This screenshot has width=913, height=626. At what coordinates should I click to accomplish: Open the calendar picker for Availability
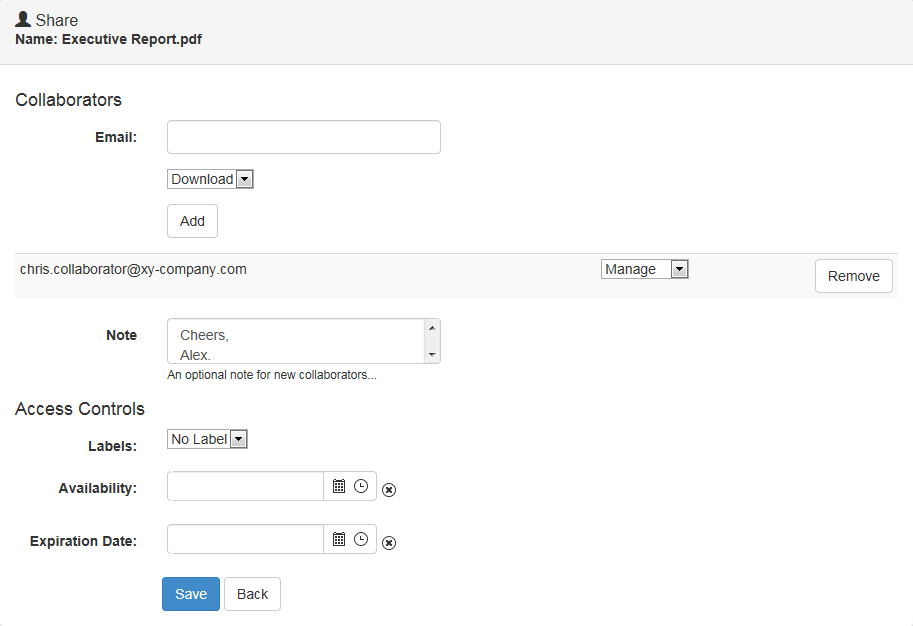click(x=338, y=486)
